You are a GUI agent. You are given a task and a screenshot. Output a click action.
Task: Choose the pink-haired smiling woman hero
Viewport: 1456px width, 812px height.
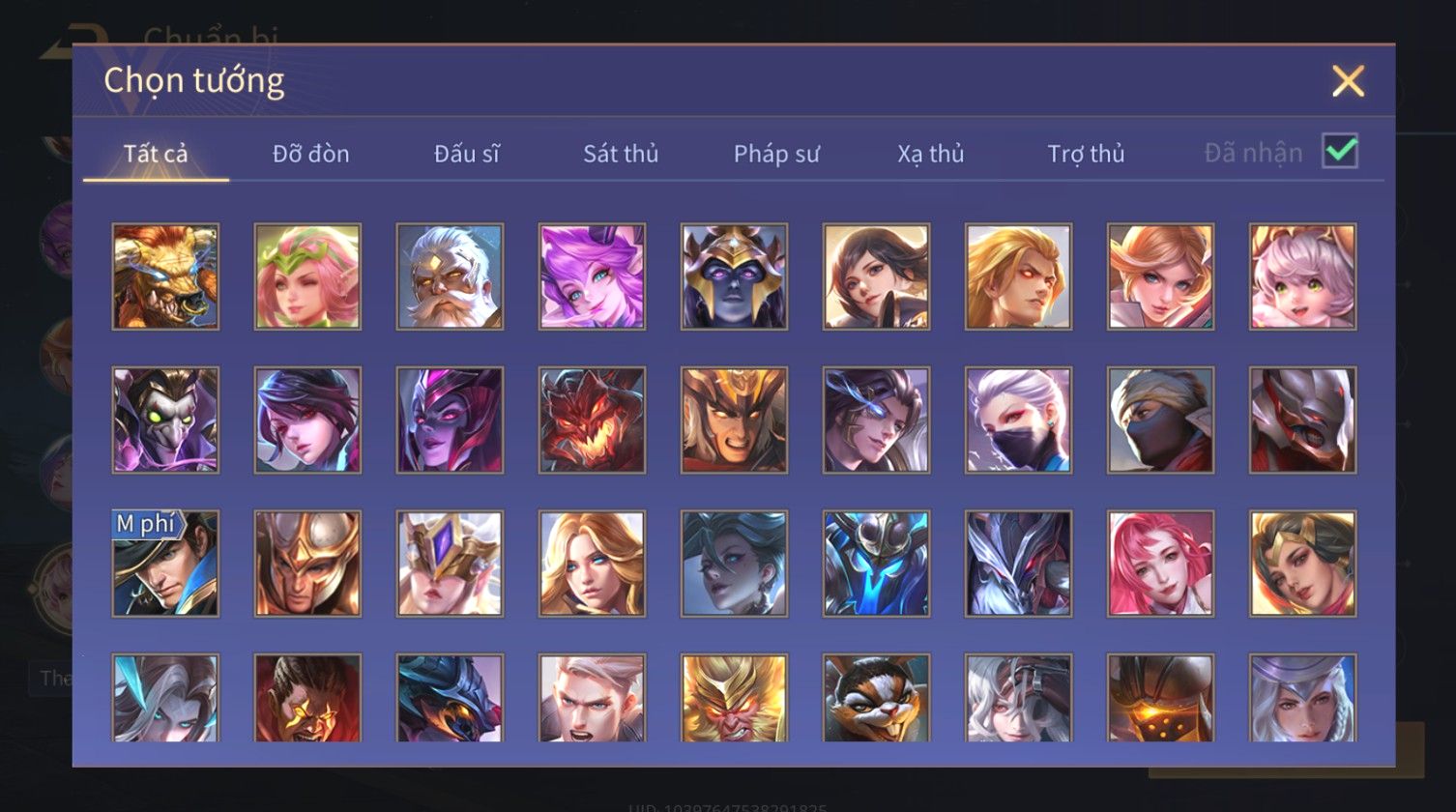(1160, 564)
